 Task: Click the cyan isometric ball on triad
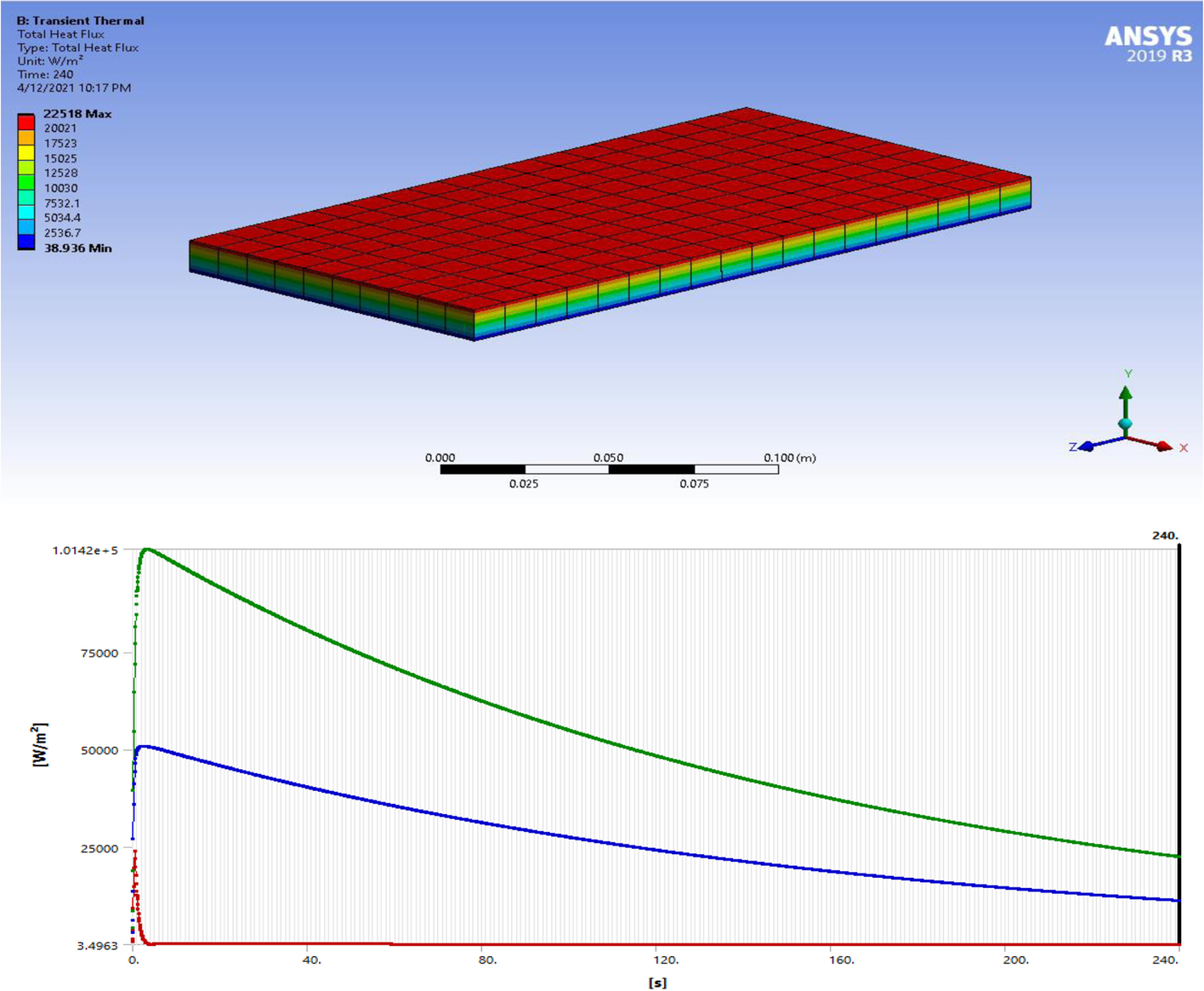point(1126,424)
